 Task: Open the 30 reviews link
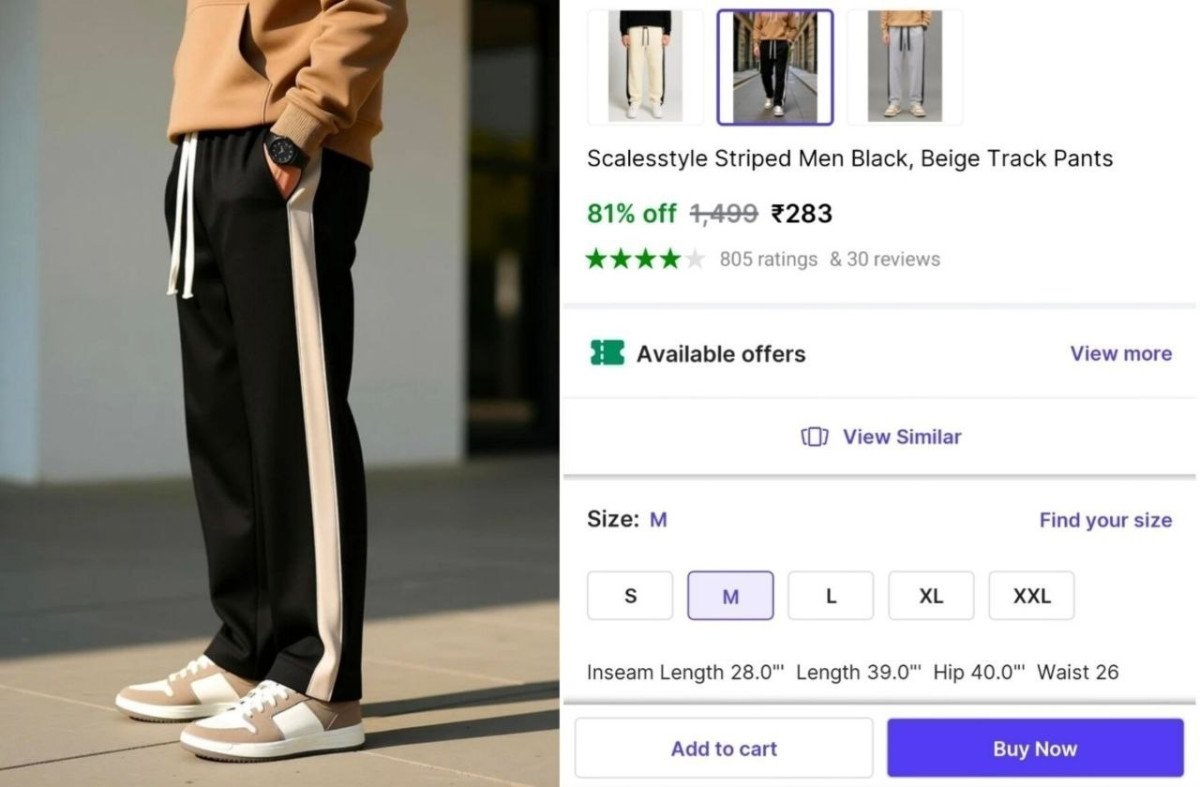(885, 259)
